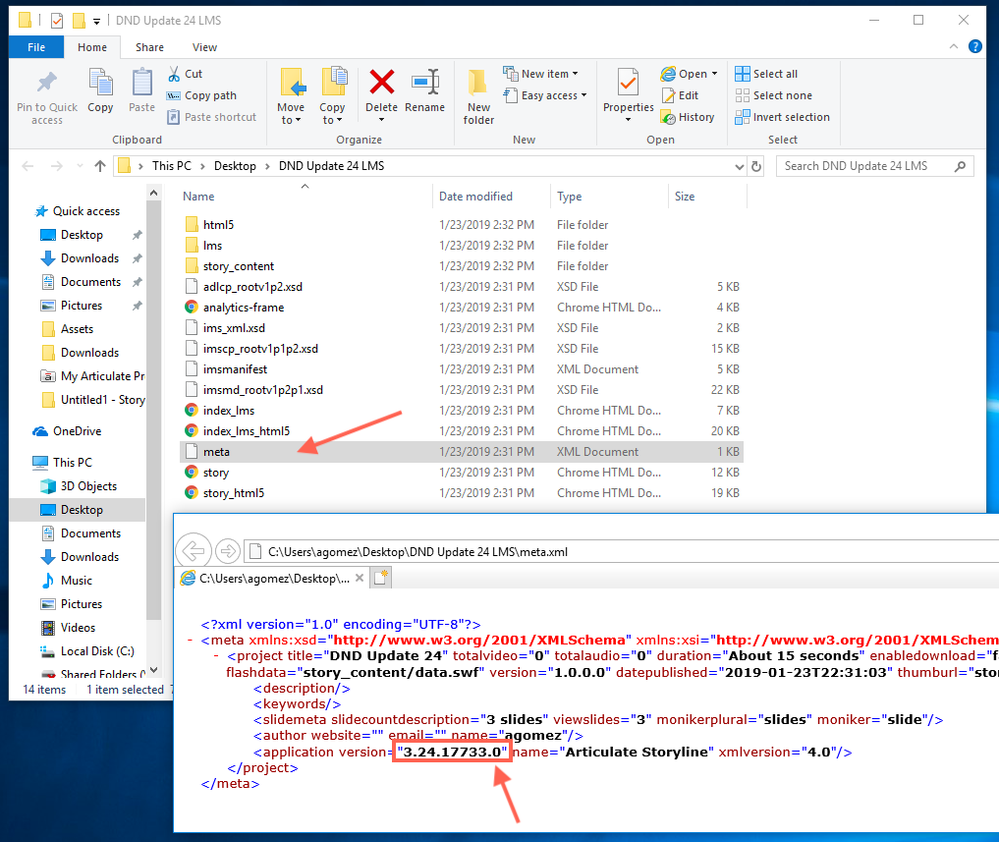This screenshot has width=999, height=842.
Task: Click in the Search DND Update 24 LMS box
Action: coord(867,166)
